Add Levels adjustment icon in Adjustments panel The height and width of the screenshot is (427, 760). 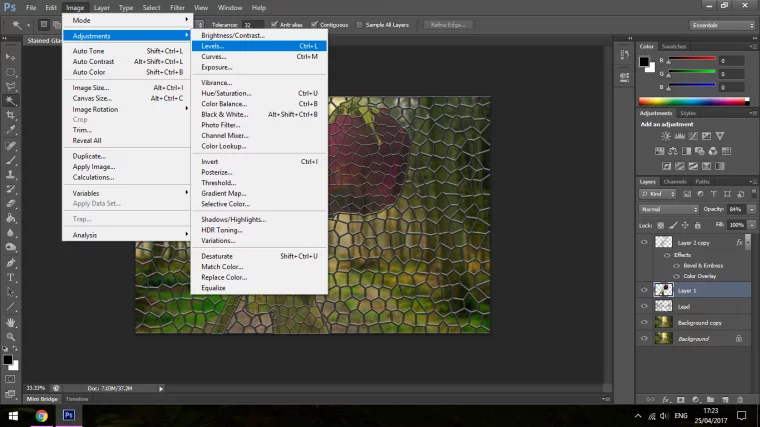(x=680, y=136)
